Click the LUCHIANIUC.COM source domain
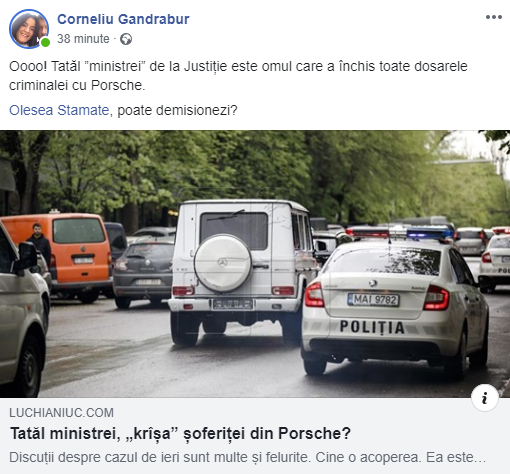The width and height of the screenshot is (510, 474). [x=61, y=413]
